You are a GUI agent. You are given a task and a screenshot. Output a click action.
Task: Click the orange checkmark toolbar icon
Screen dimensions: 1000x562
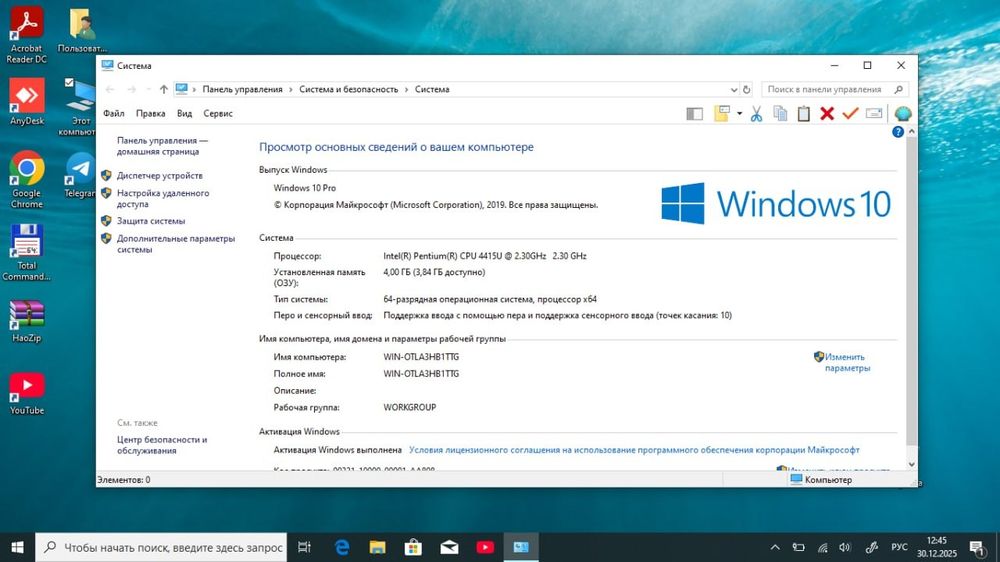850,114
